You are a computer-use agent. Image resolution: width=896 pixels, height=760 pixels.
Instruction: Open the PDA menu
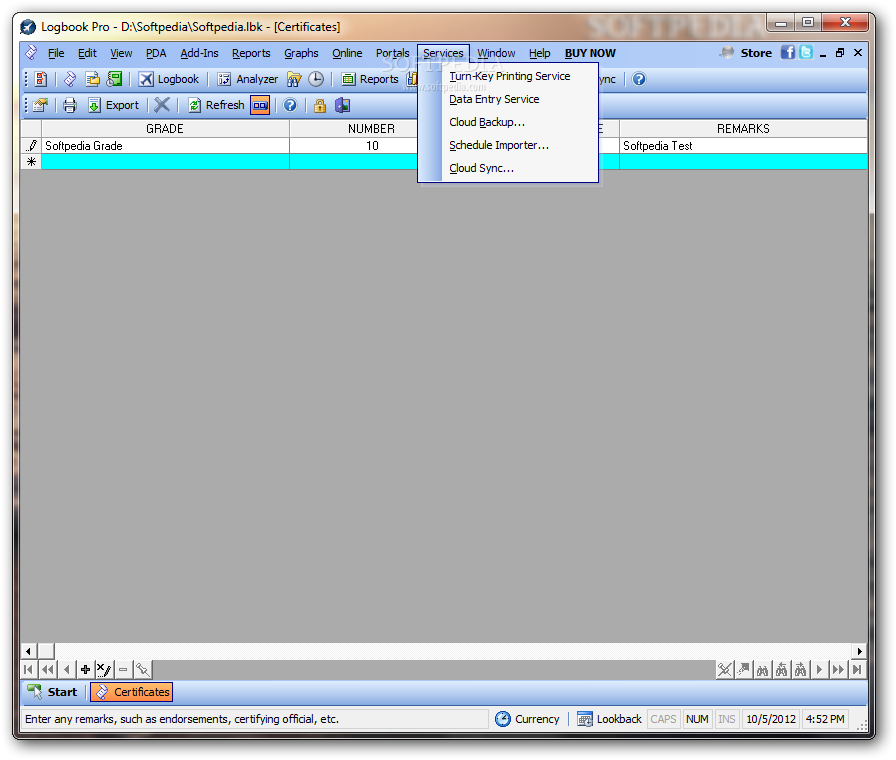(x=155, y=53)
